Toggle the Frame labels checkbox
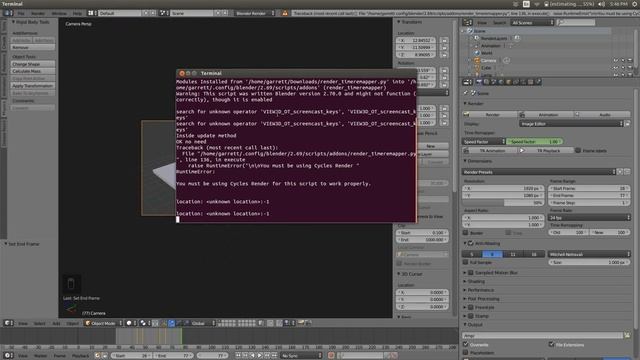 coord(578,151)
